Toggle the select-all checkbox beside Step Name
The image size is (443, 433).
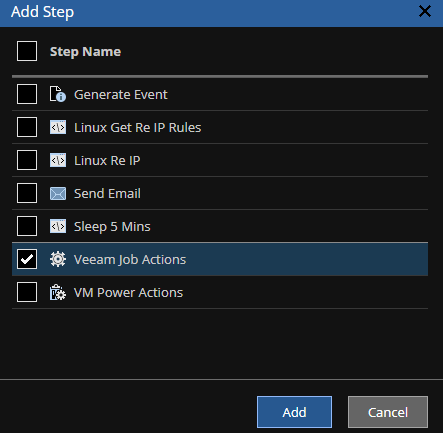[x=27, y=51]
